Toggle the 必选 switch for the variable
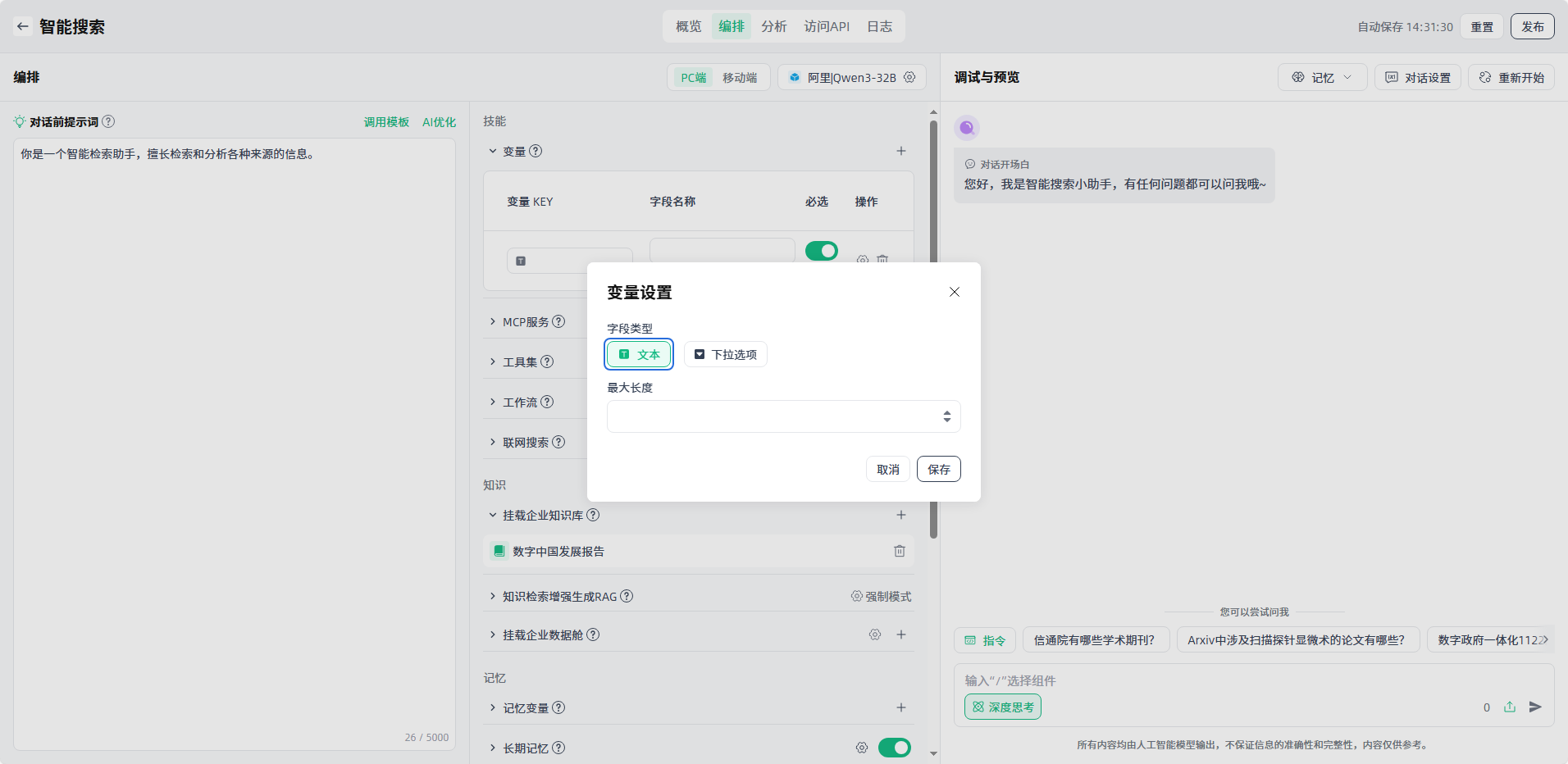The height and width of the screenshot is (764, 1568). point(821,251)
